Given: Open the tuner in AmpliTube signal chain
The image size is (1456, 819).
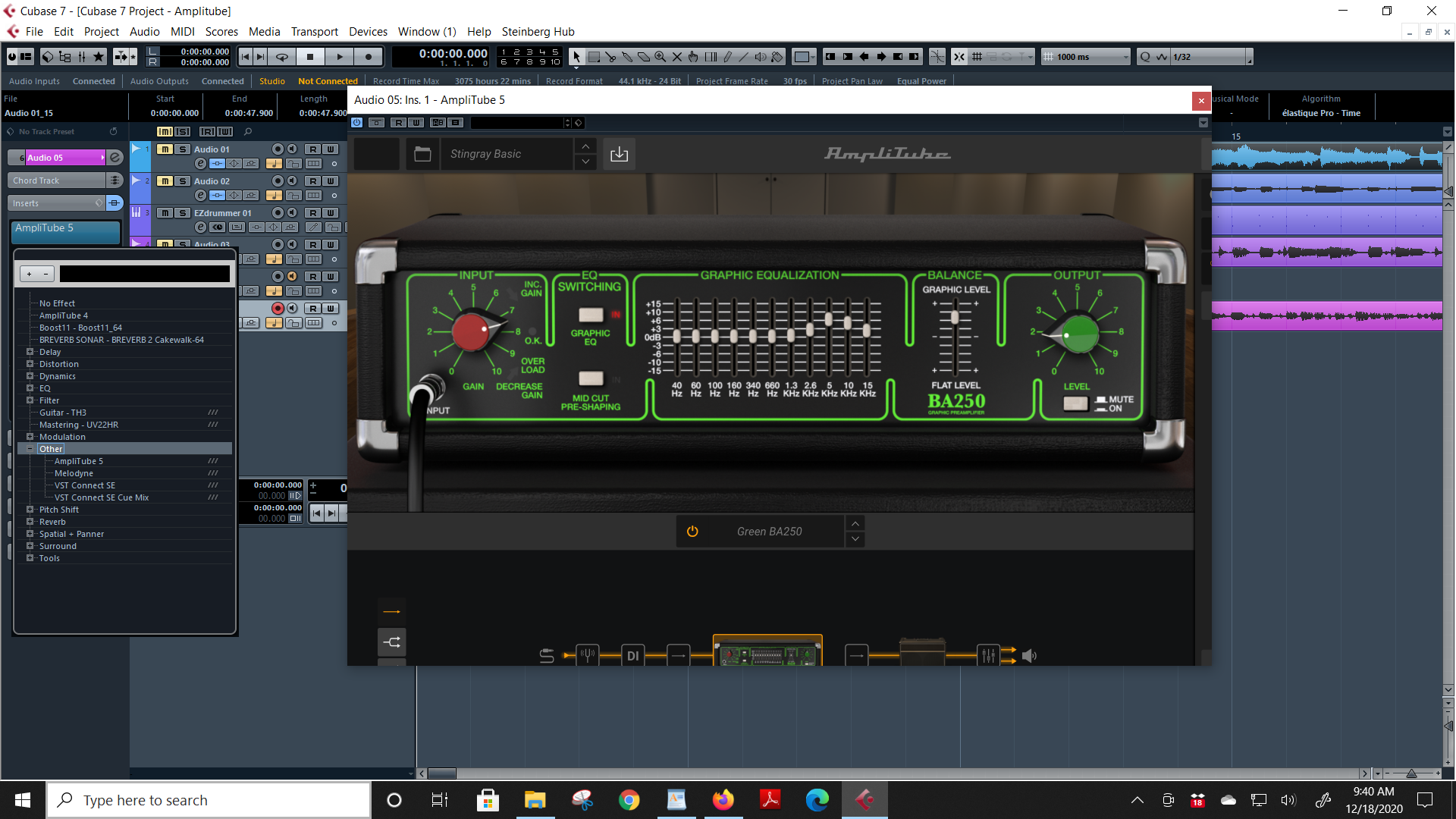Looking at the screenshot, I should click(x=588, y=655).
